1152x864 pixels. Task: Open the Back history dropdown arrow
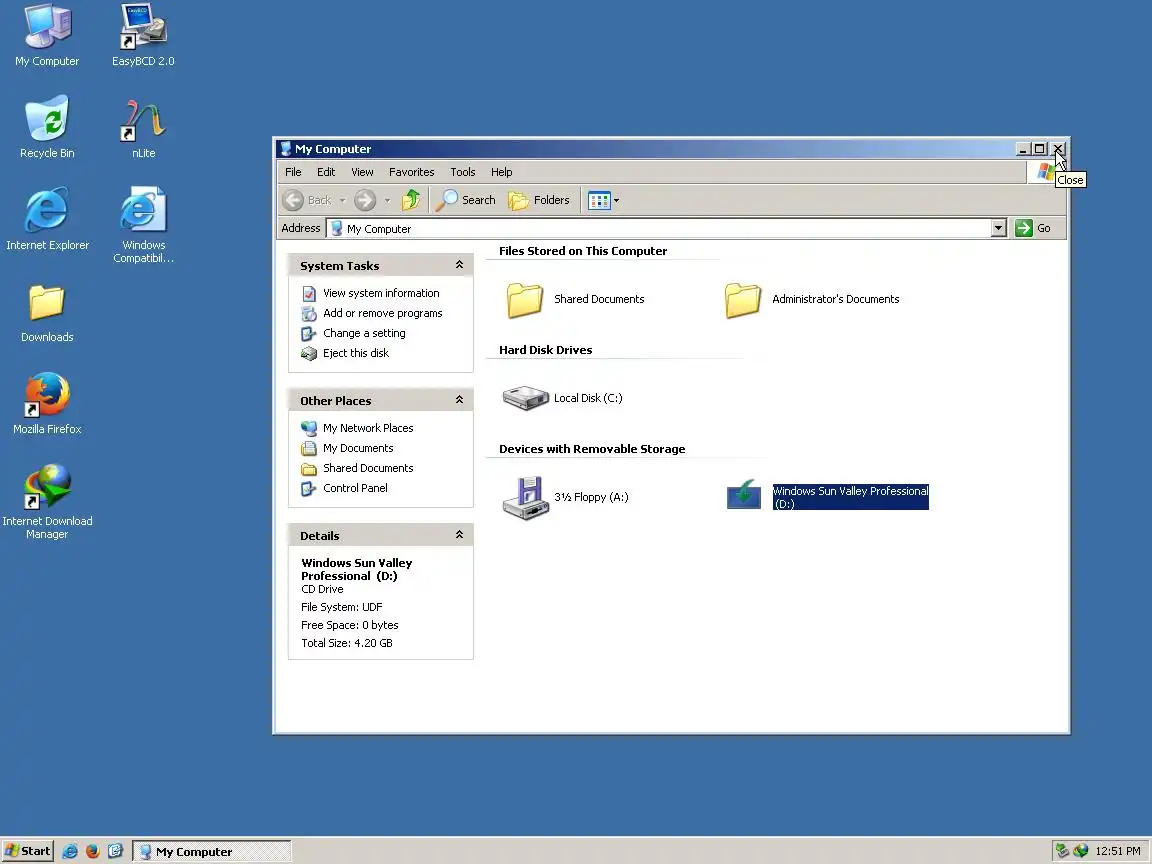pos(342,200)
